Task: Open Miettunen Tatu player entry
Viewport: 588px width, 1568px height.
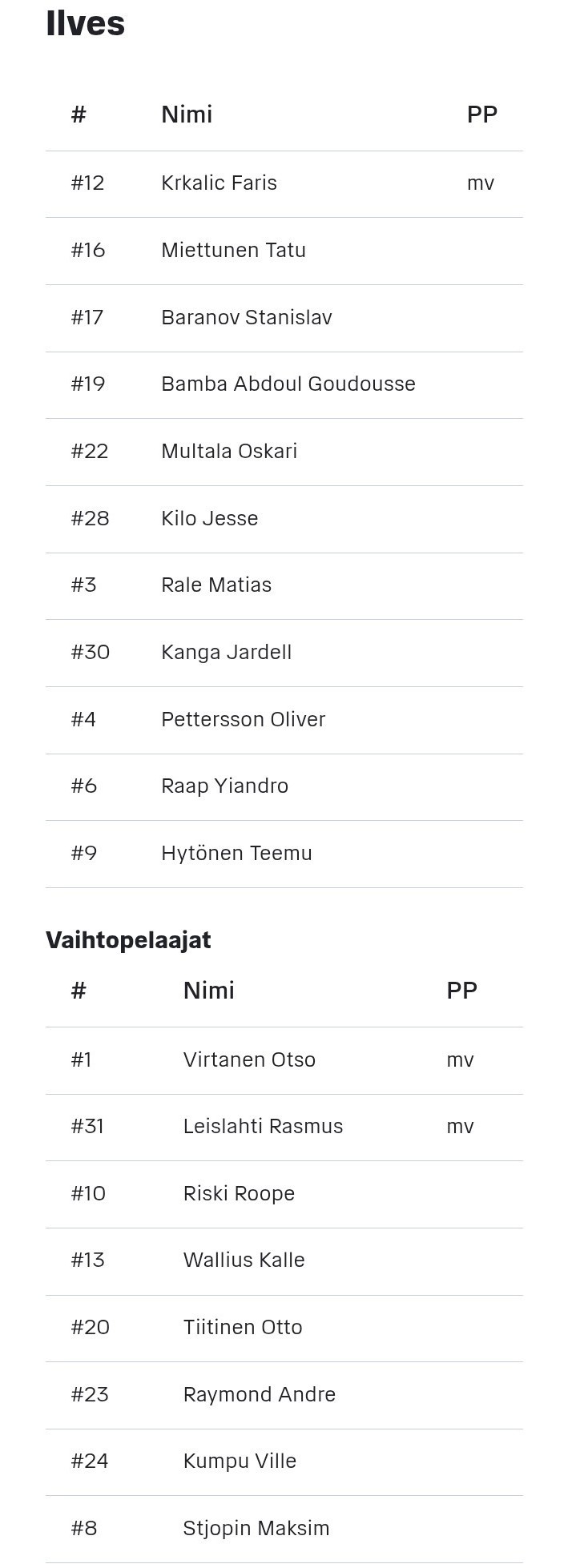Action: (233, 250)
